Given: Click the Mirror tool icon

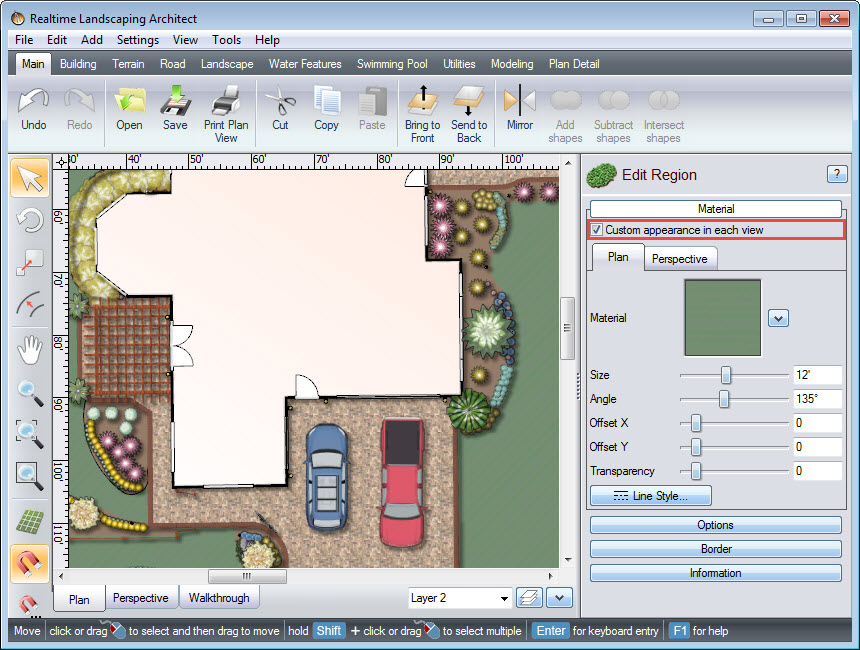Looking at the screenshot, I should (519, 101).
